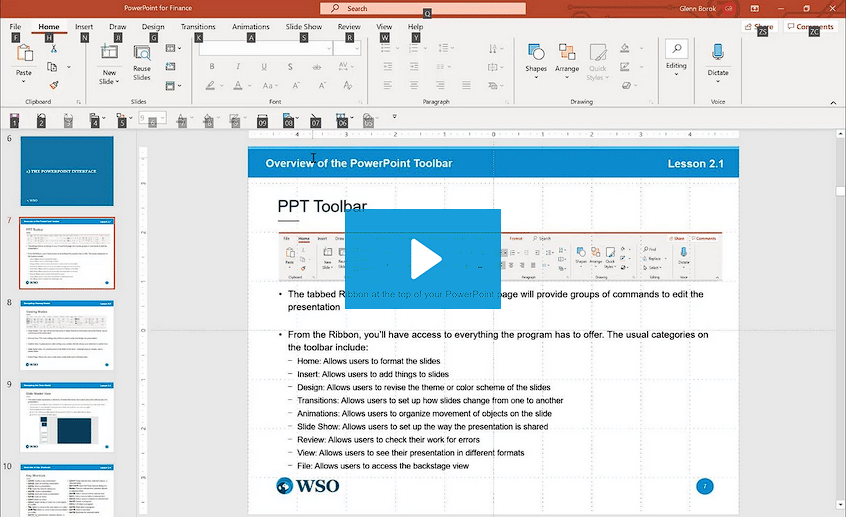Open the slide Layout dropdown

173,48
